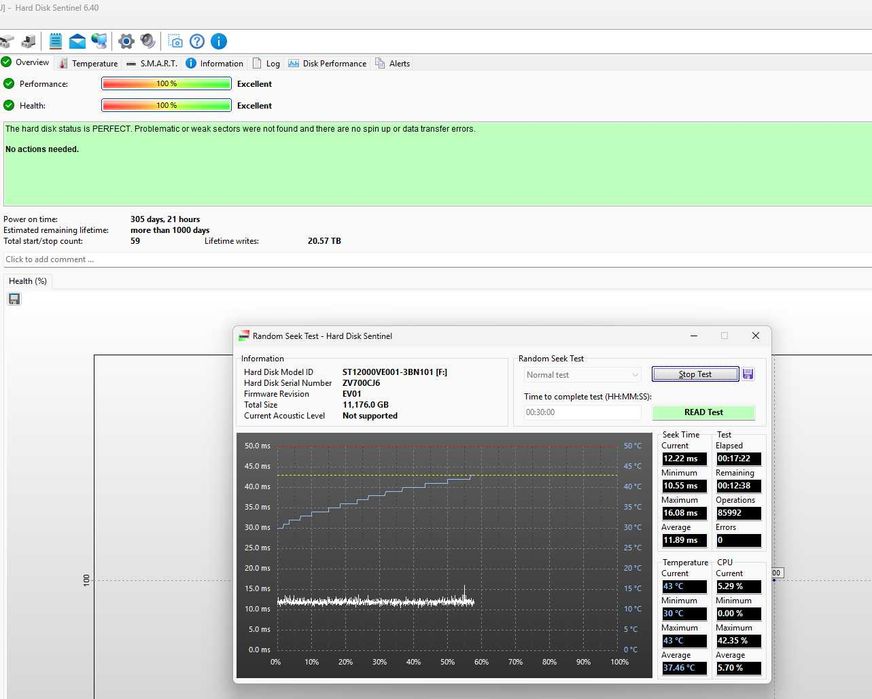Viewport: 872px width, 699px height.
Task: Click the network globe computer icon
Action: [x=100, y=41]
